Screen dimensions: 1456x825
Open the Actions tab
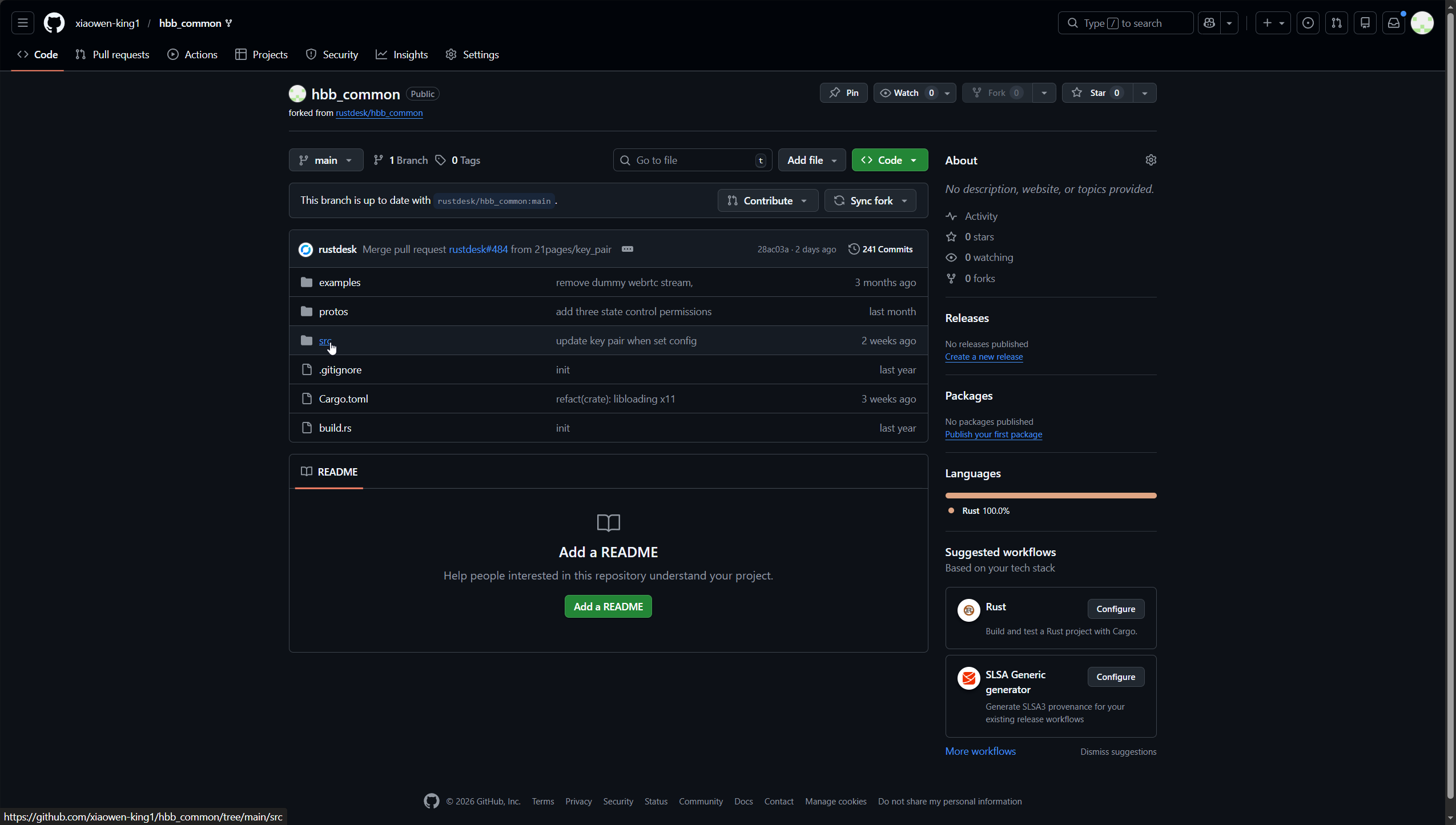pyautogui.click(x=192, y=54)
